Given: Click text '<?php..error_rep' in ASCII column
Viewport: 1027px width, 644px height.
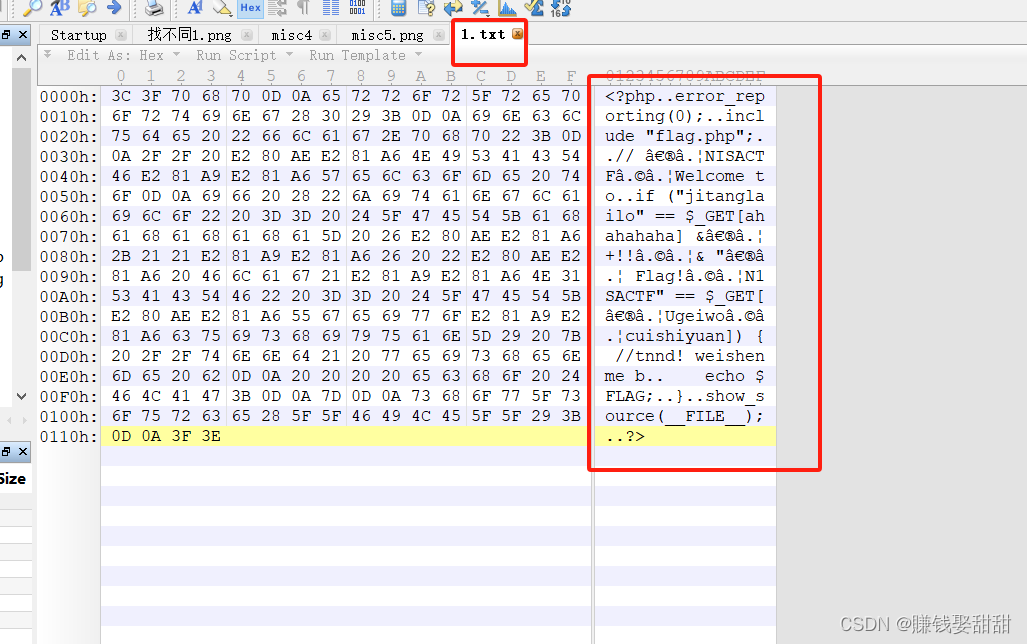Looking at the screenshot, I should click(684, 96).
